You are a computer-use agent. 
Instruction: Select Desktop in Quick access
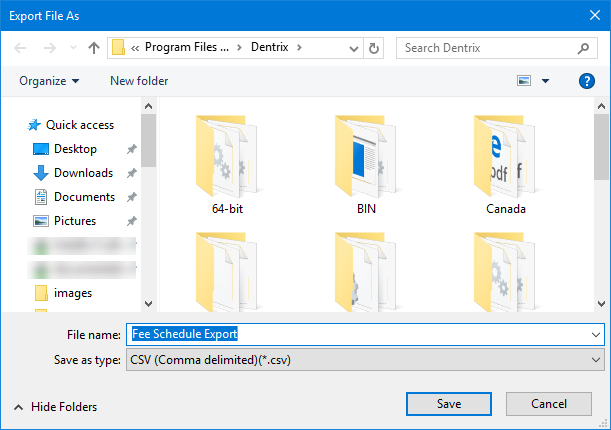click(75, 149)
